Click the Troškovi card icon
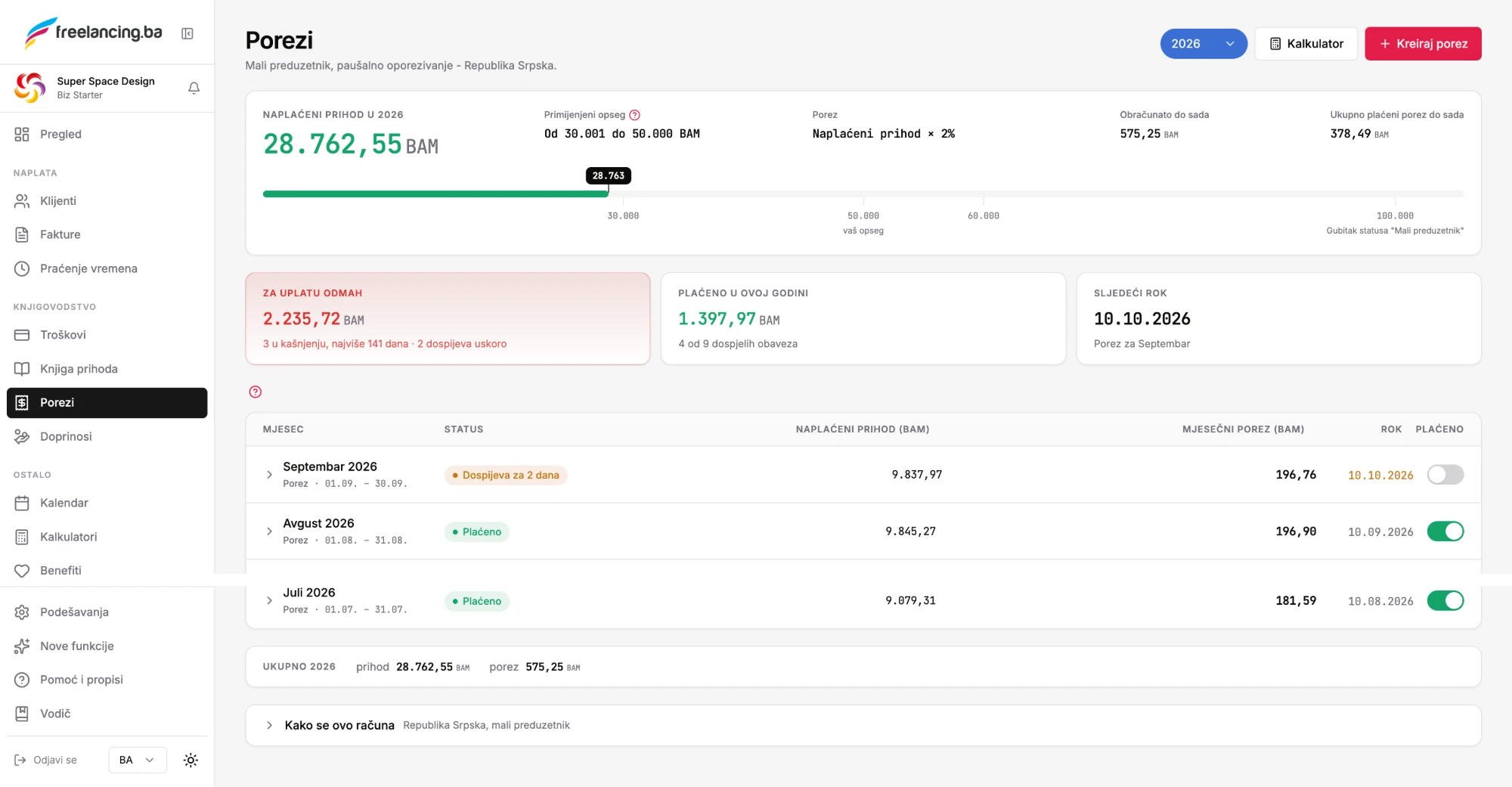The height and width of the screenshot is (787, 1512). pos(22,335)
